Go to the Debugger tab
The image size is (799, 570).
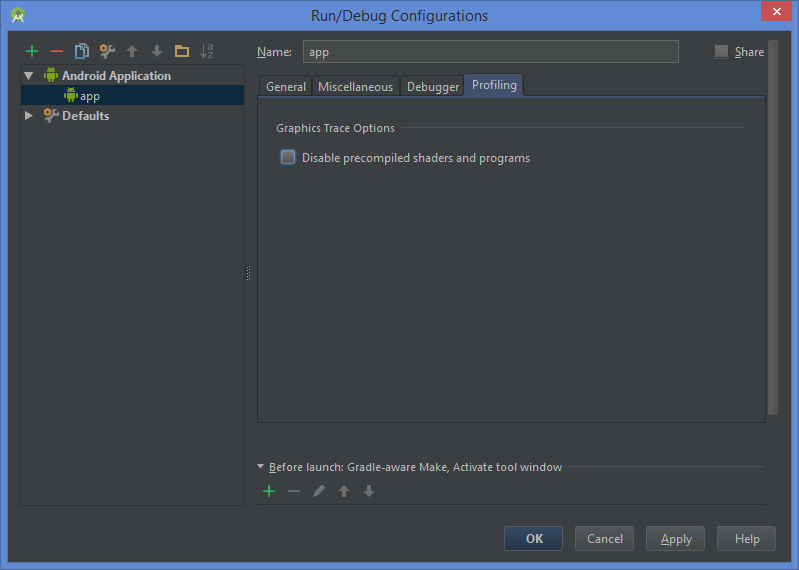[433, 87]
